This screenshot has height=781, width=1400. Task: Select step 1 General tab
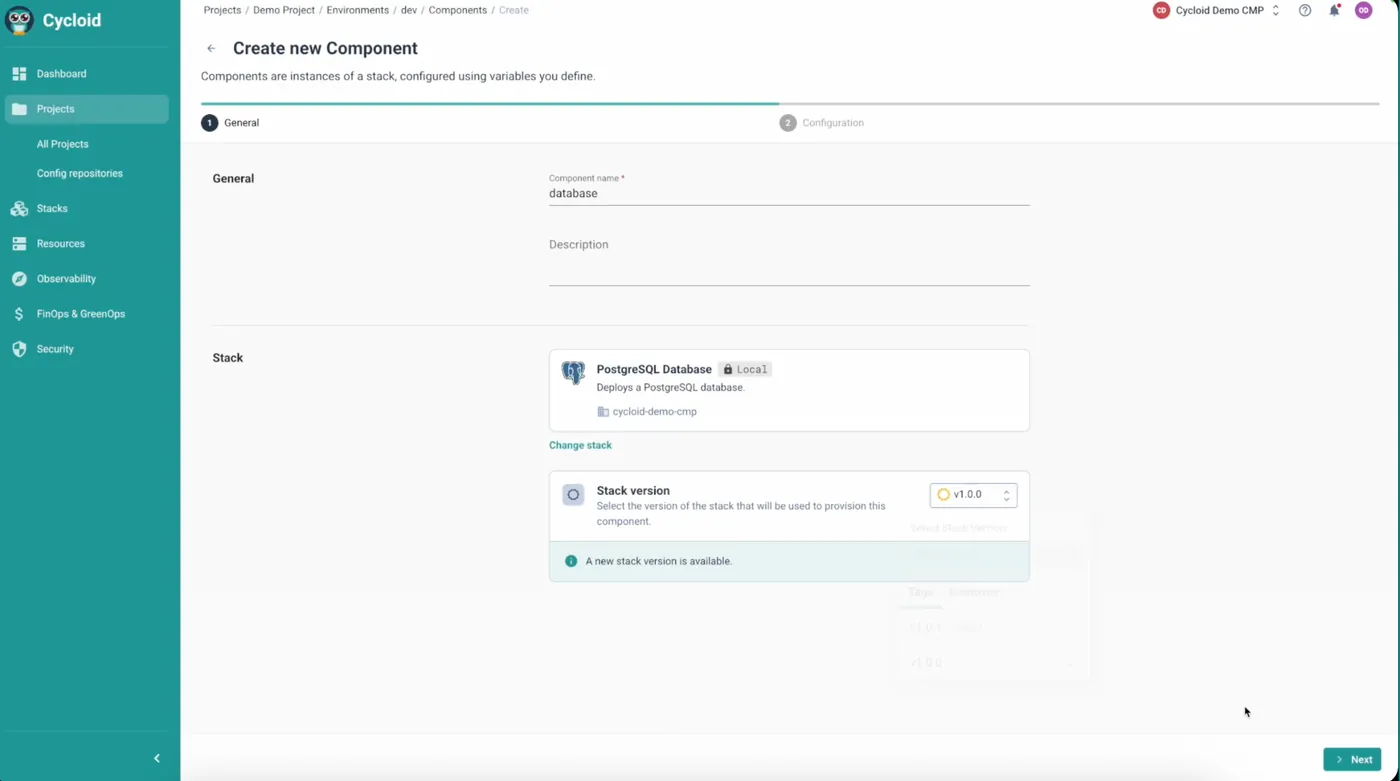[230, 123]
